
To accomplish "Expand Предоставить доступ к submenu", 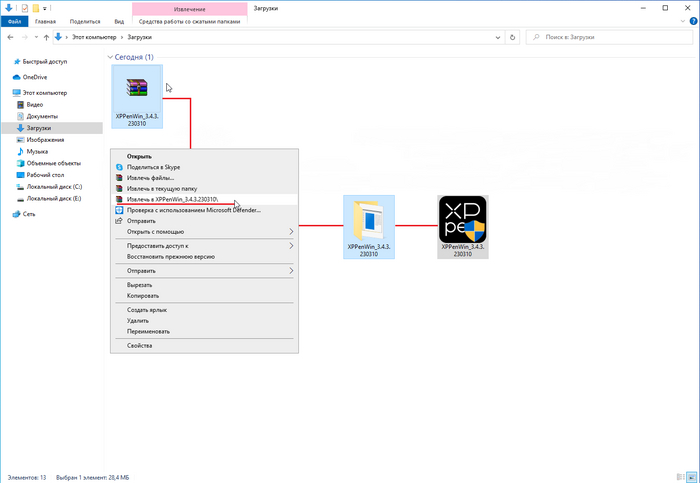I will (204, 246).
